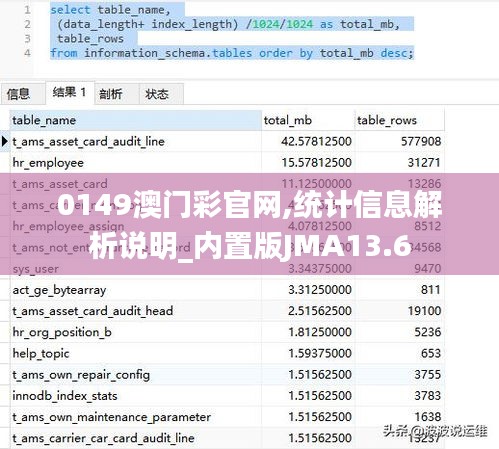Select the 3.31250000 total_mb cell
This screenshot has height=449, width=499.
tap(308, 290)
